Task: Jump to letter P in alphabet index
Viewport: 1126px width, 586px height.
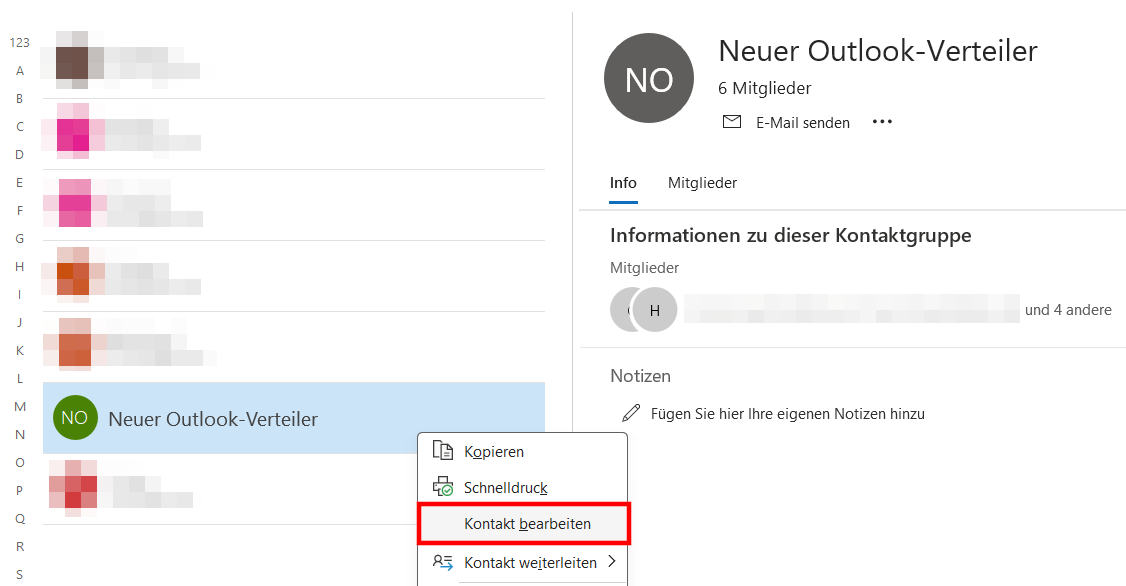Action: (20, 490)
